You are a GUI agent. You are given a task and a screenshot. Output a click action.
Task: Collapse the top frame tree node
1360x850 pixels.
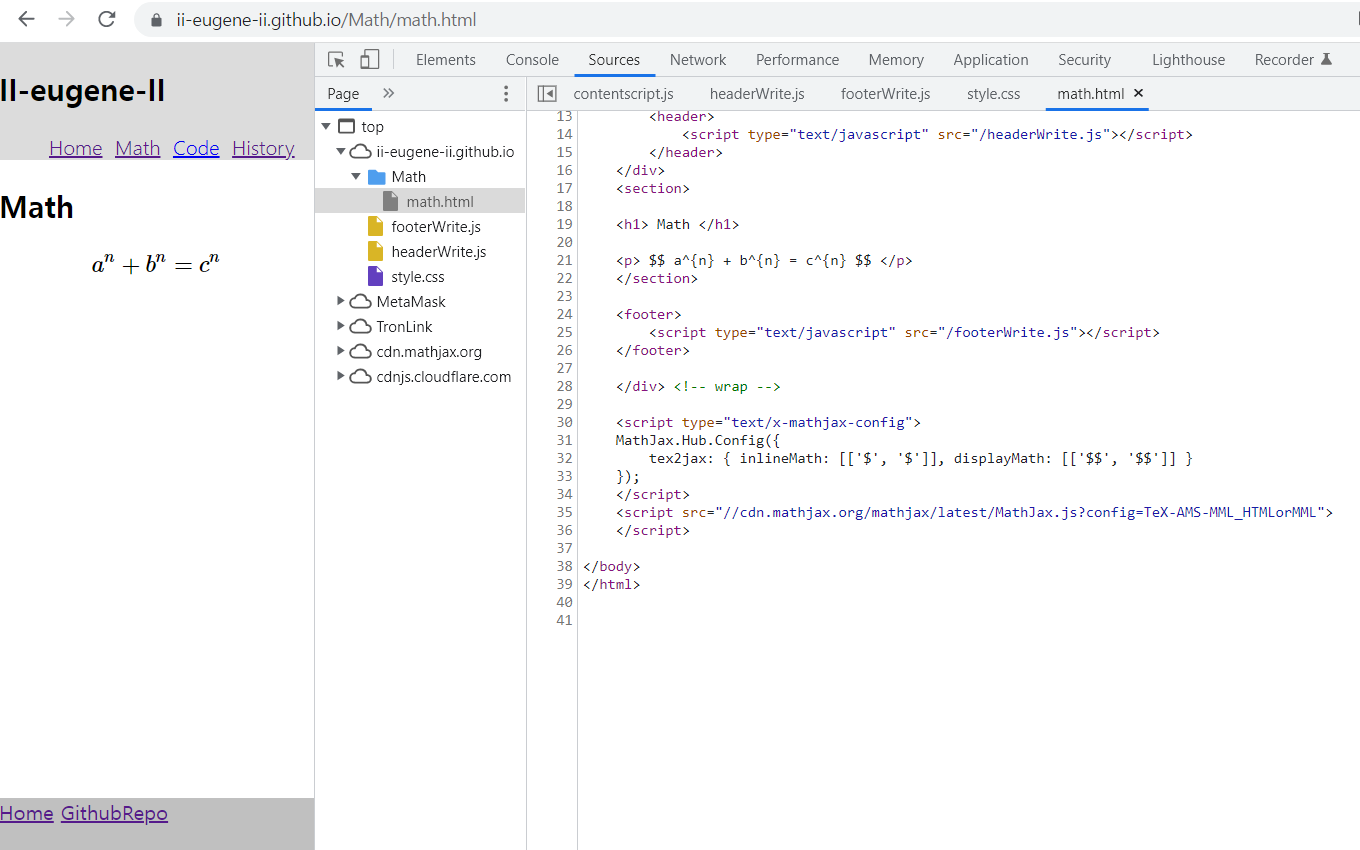[x=326, y=127]
